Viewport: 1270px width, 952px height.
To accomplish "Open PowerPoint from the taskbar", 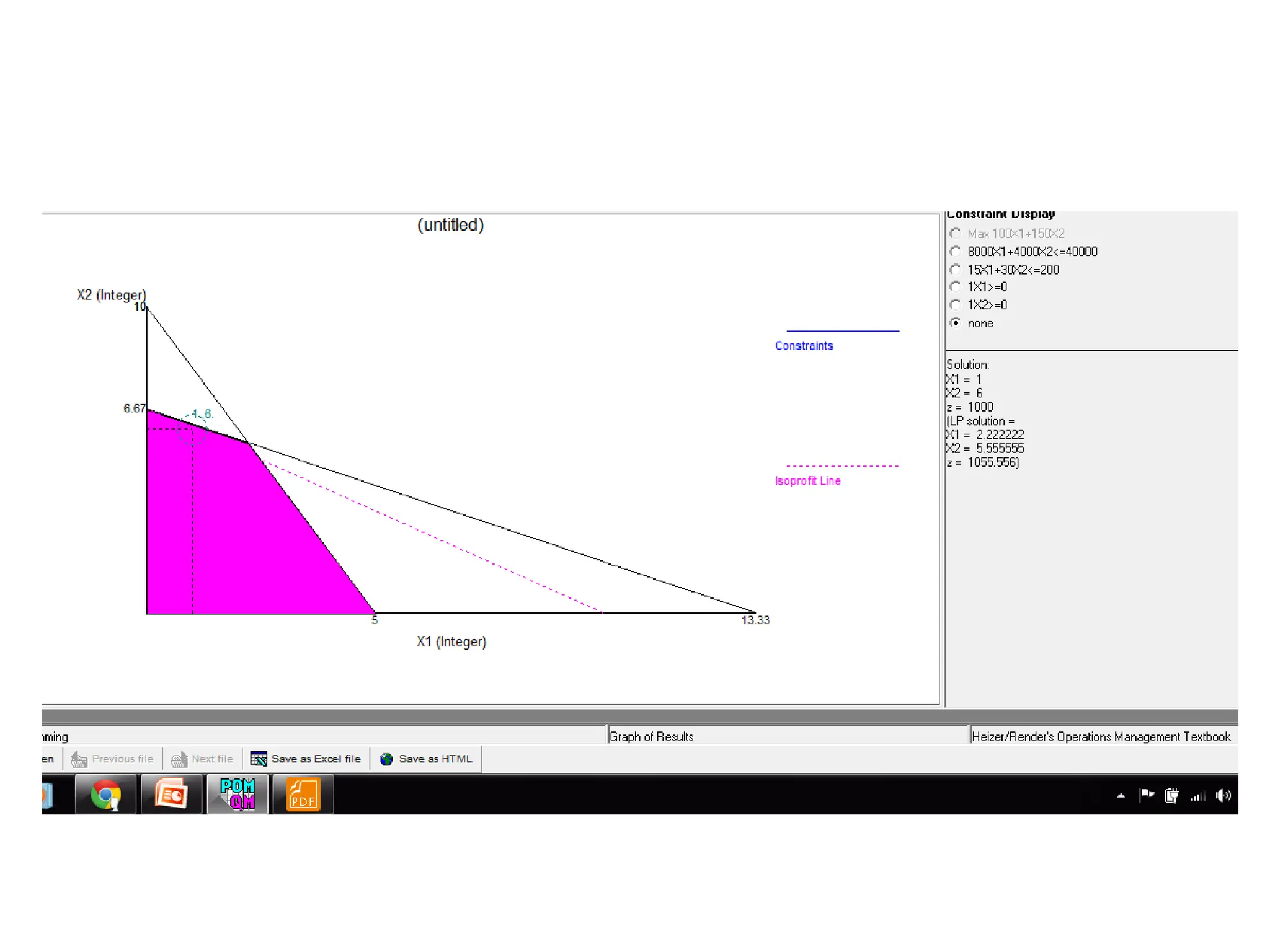I will tap(171, 795).
